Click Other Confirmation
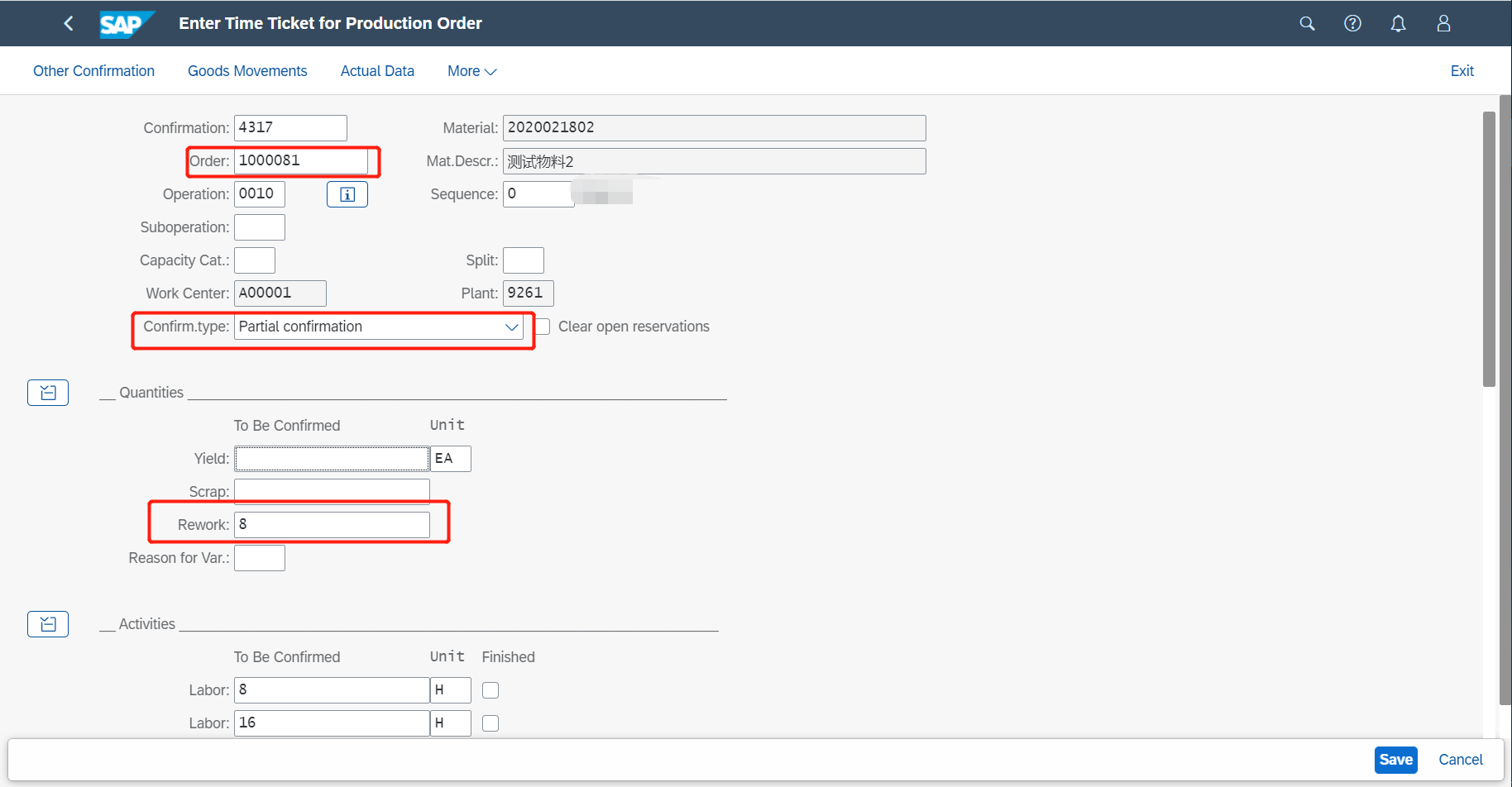This screenshot has height=787, width=1512. click(x=93, y=70)
